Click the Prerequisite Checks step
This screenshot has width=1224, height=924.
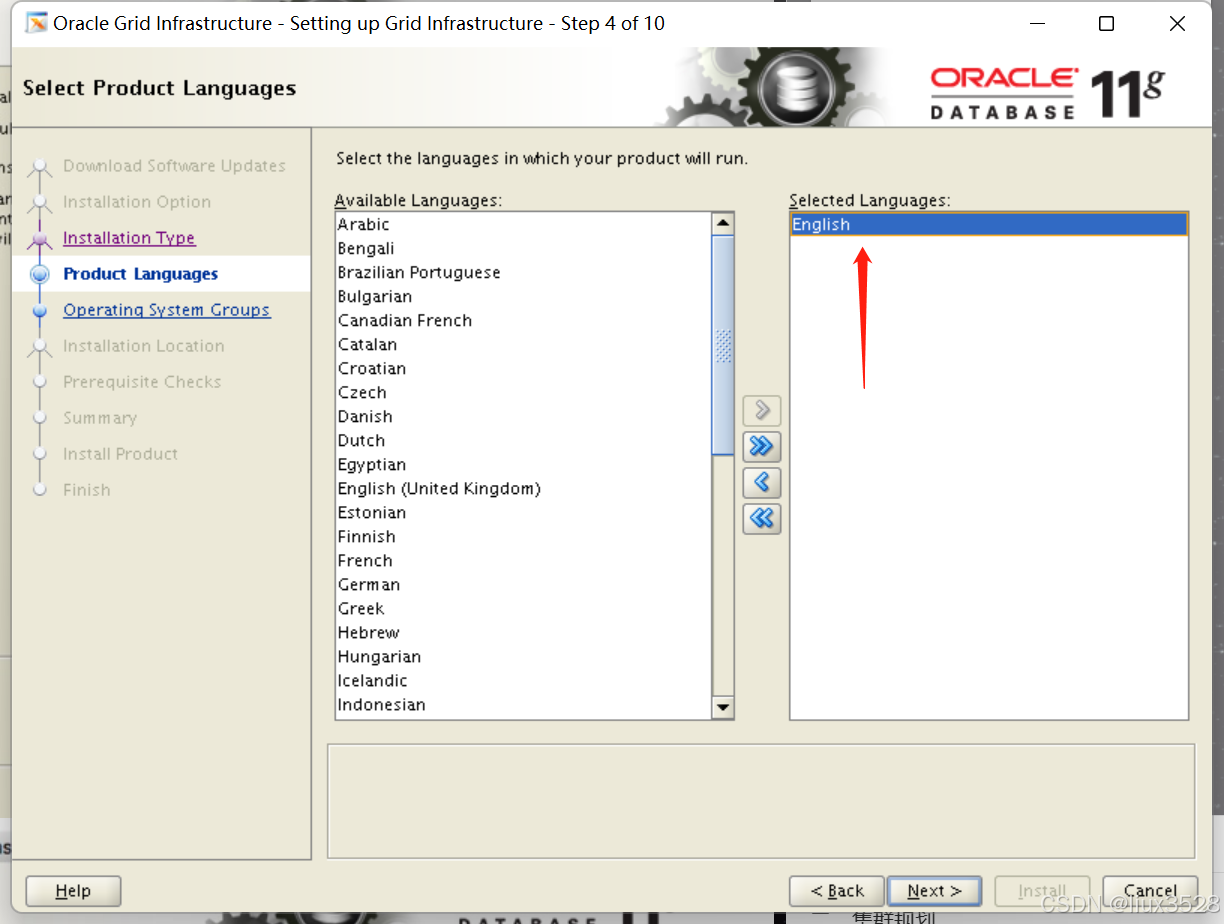point(142,382)
